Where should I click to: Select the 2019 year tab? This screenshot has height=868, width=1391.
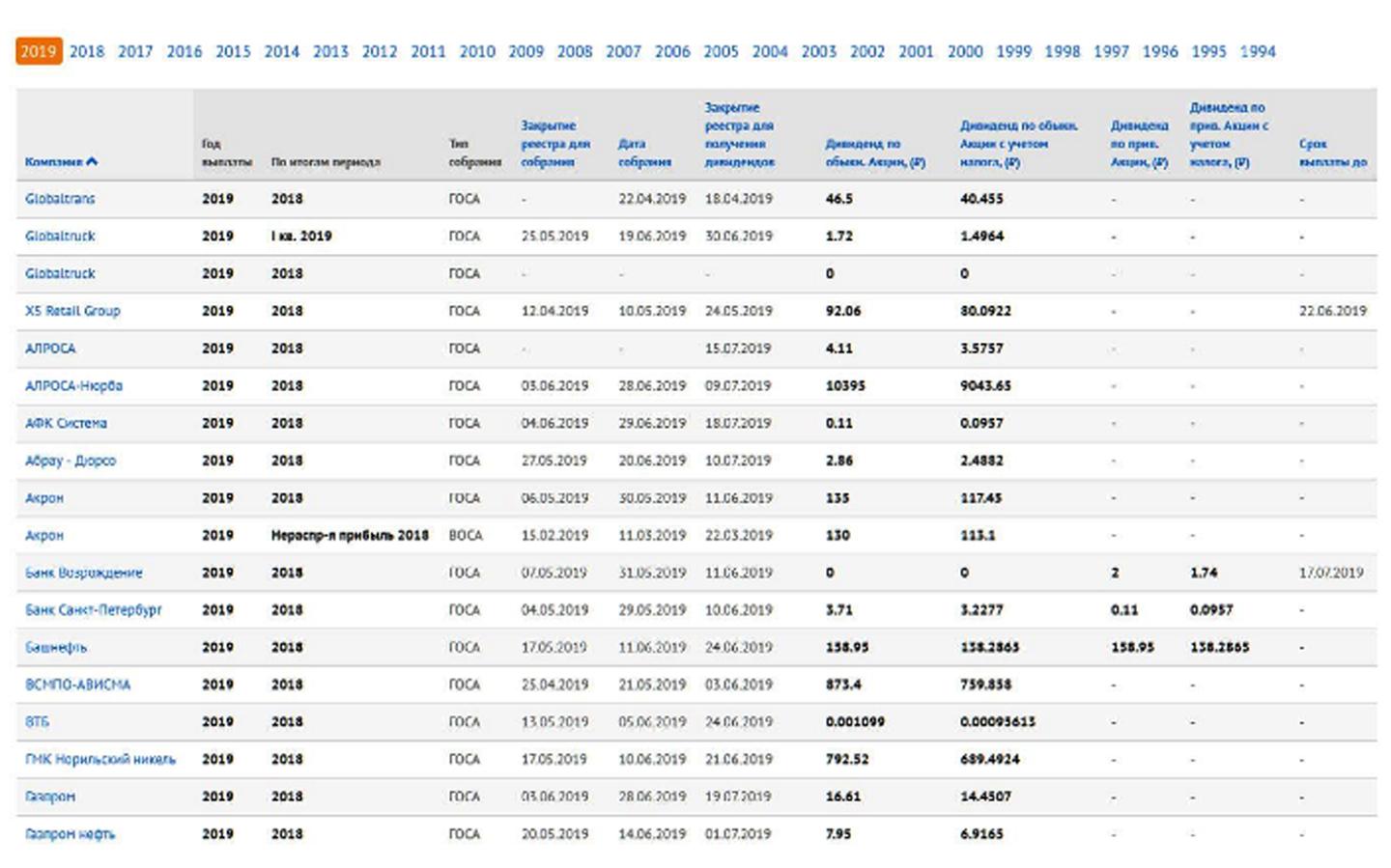(x=39, y=51)
